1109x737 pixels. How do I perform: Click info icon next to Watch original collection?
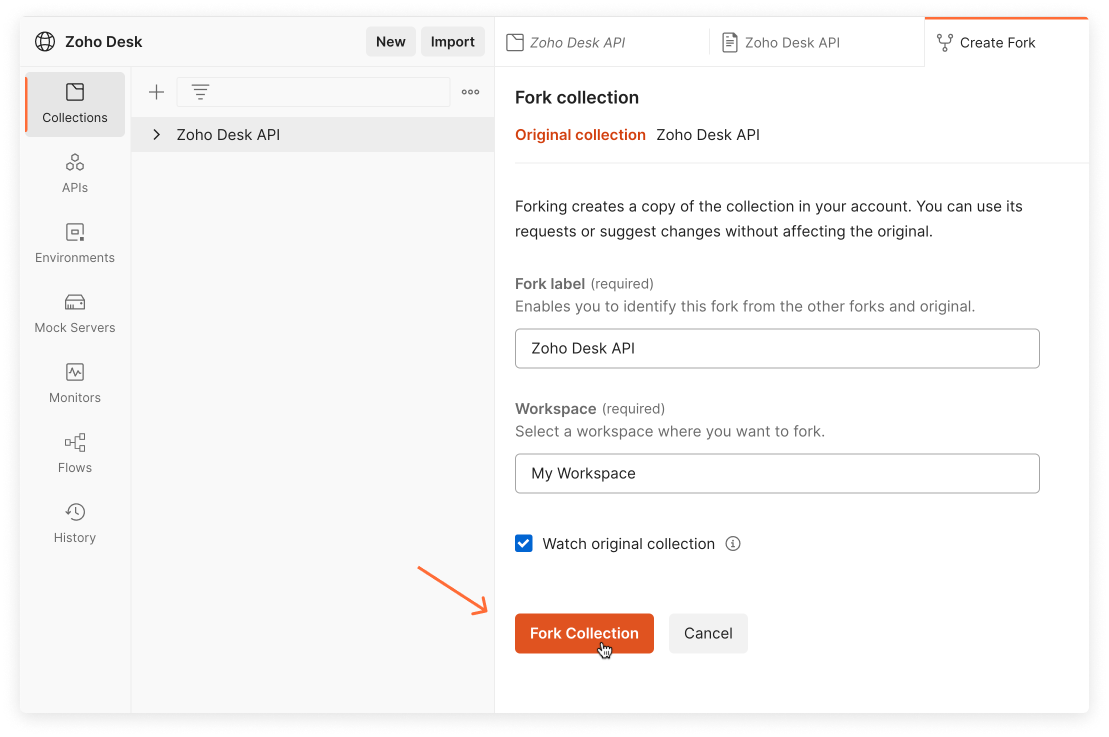pos(733,544)
